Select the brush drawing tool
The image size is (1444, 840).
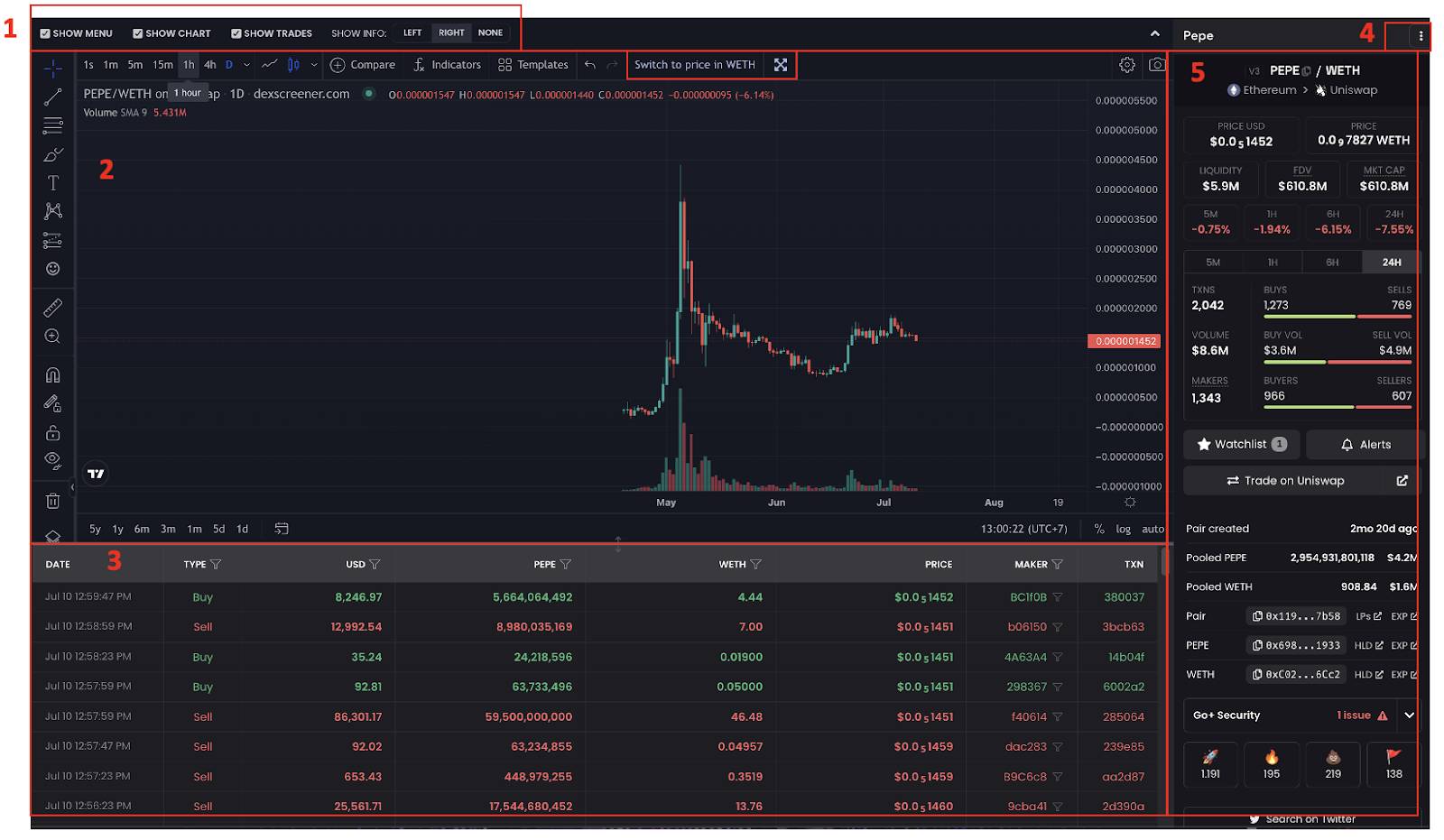(x=53, y=154)
